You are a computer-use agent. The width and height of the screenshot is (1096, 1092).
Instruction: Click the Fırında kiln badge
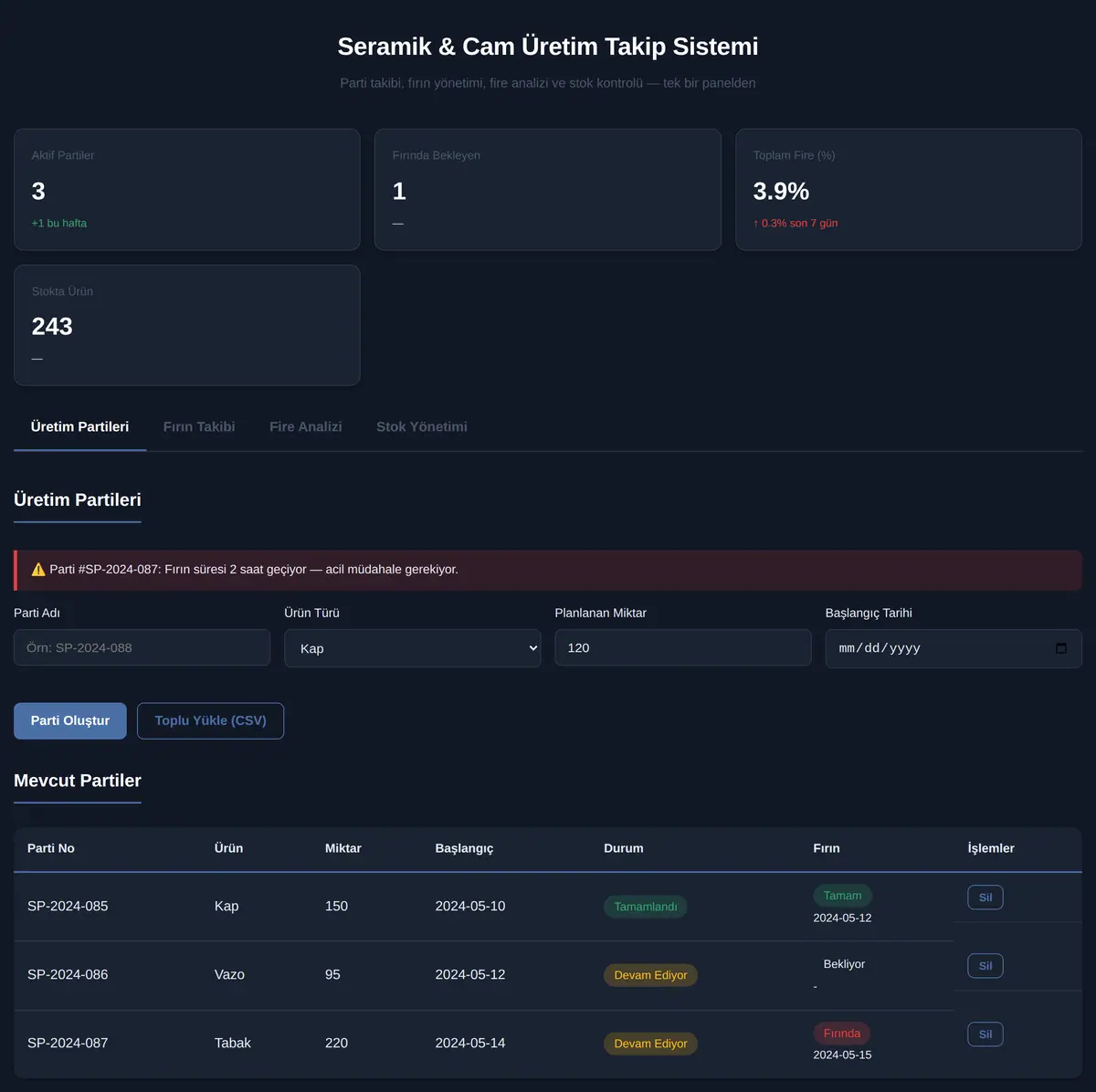click(x=842, y=1034)
